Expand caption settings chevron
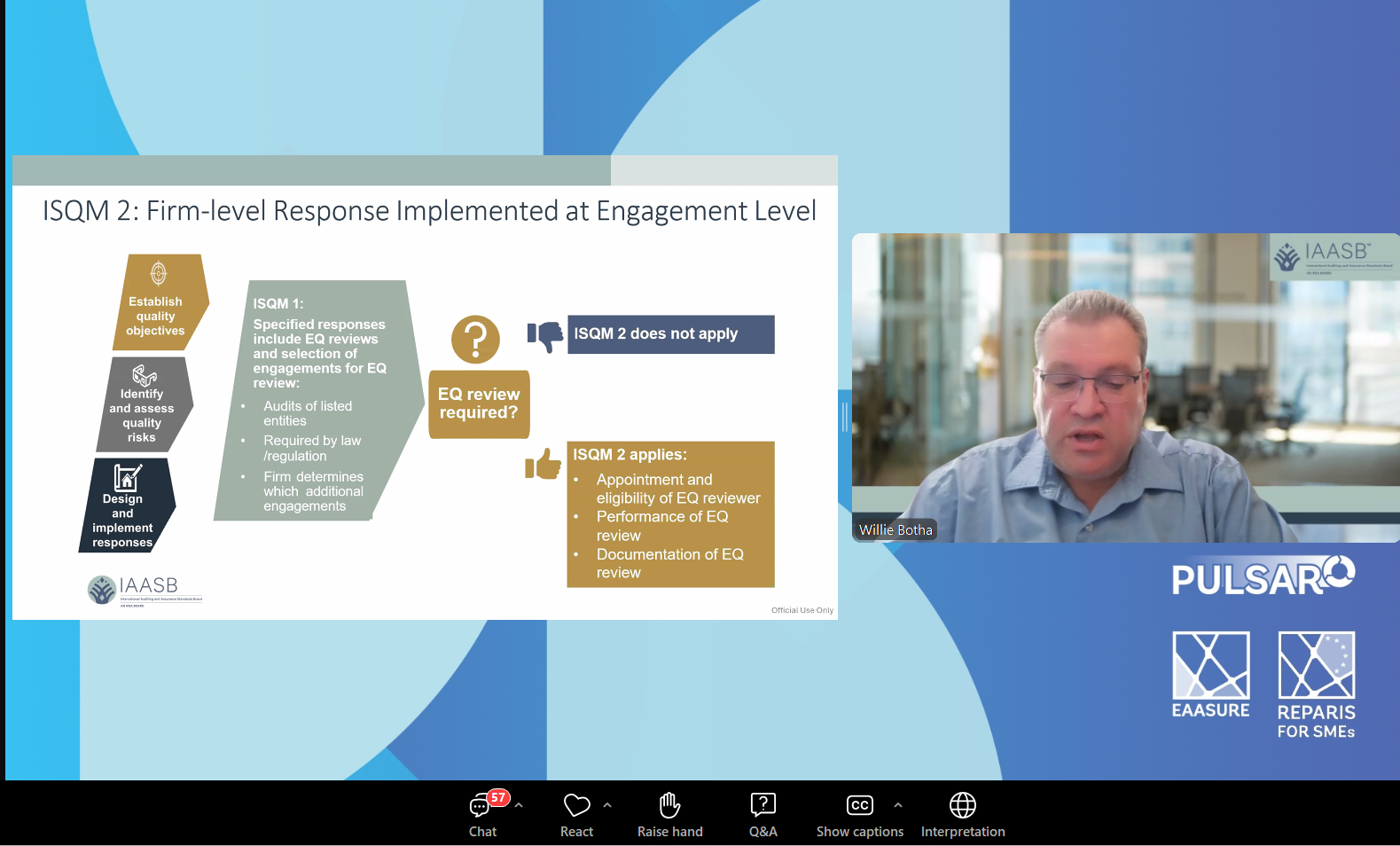The image size is (1400, 846). (x=898, y=805)
